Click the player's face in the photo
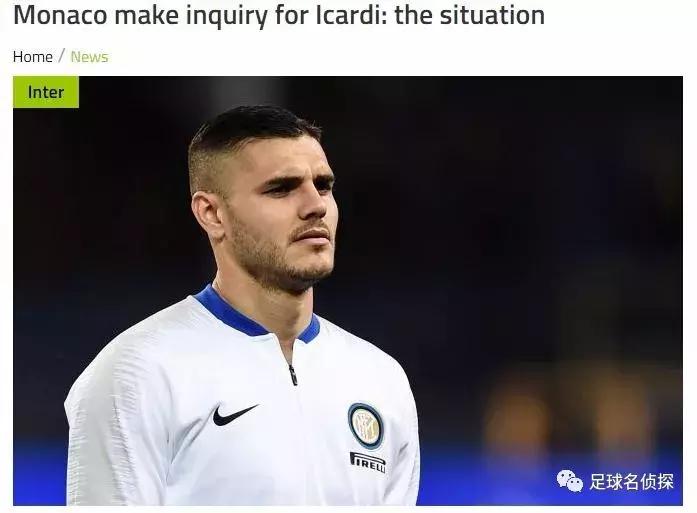This screenshot has width=697, height=513. [289, 213]
